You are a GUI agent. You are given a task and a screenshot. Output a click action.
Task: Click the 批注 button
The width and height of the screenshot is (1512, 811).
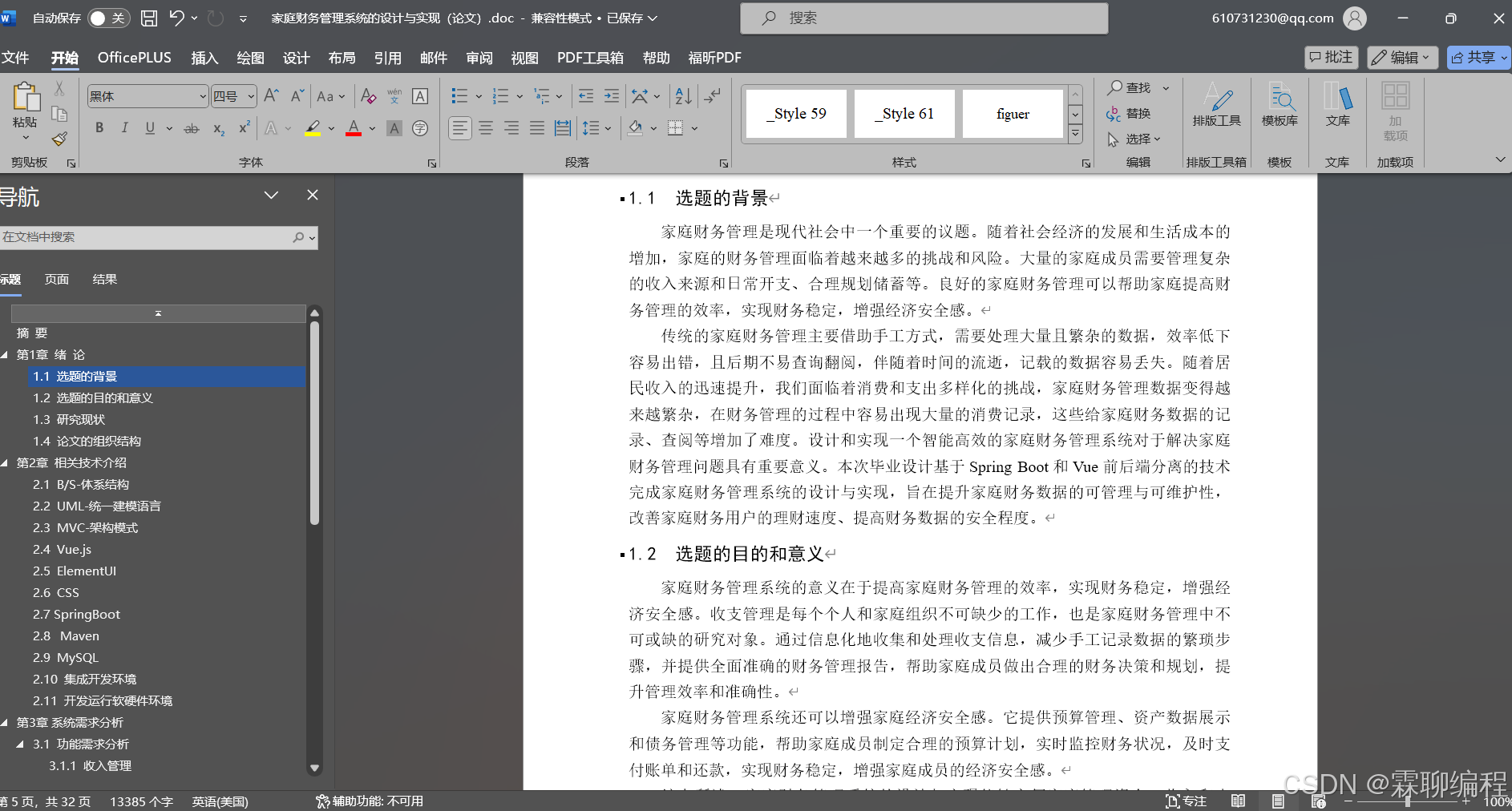(1331, 57)
